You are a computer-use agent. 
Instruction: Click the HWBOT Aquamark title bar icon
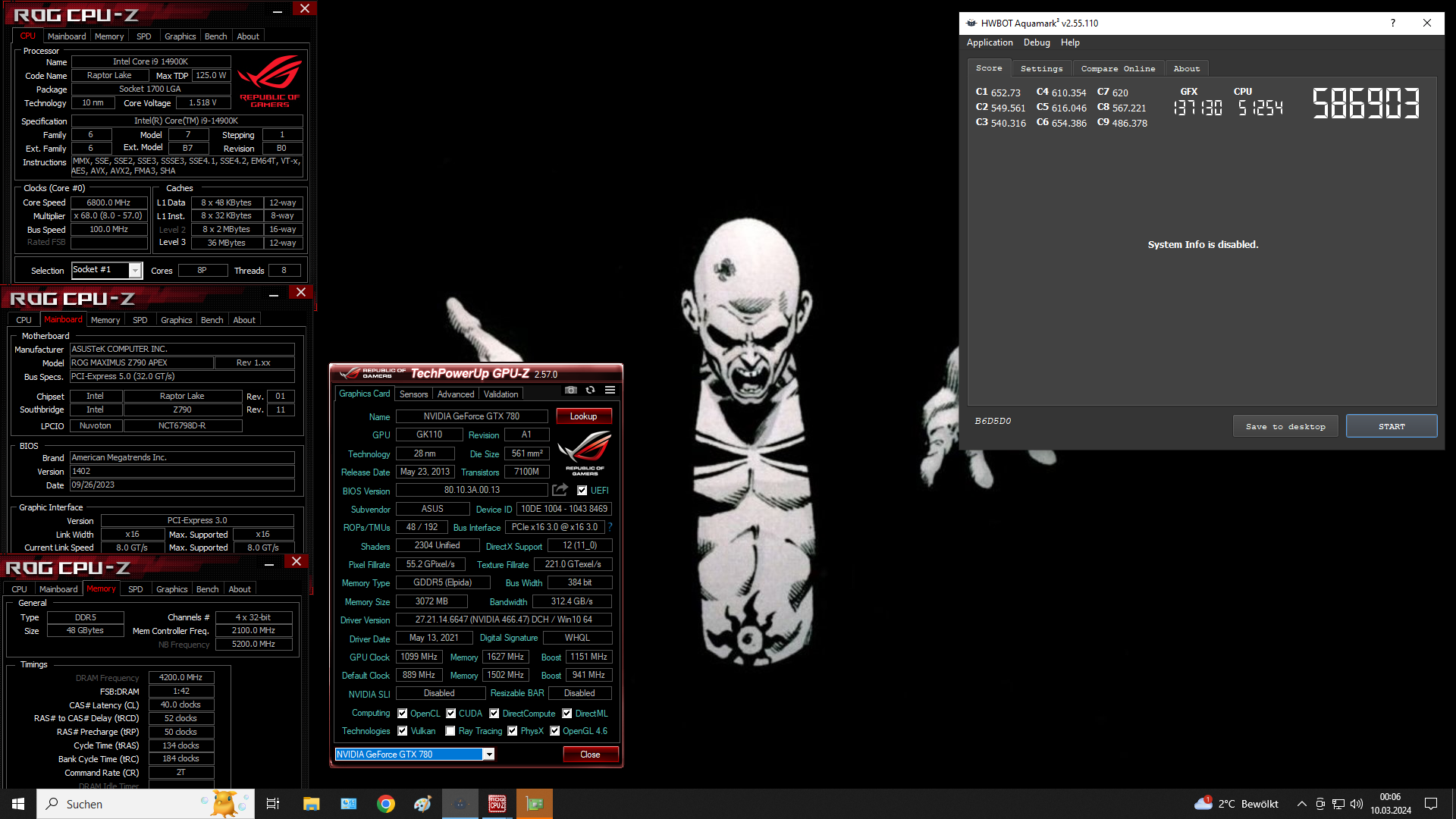coord(971,23)
